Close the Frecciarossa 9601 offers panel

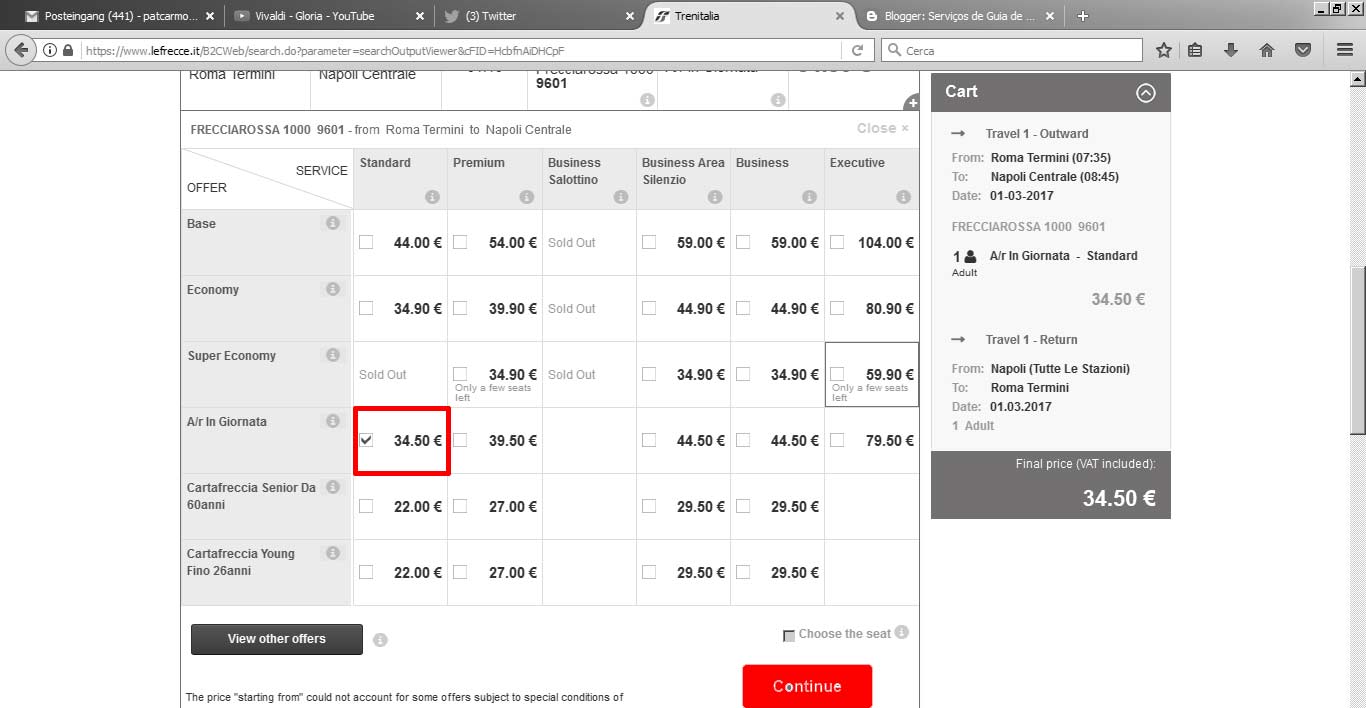coord(883,128)
